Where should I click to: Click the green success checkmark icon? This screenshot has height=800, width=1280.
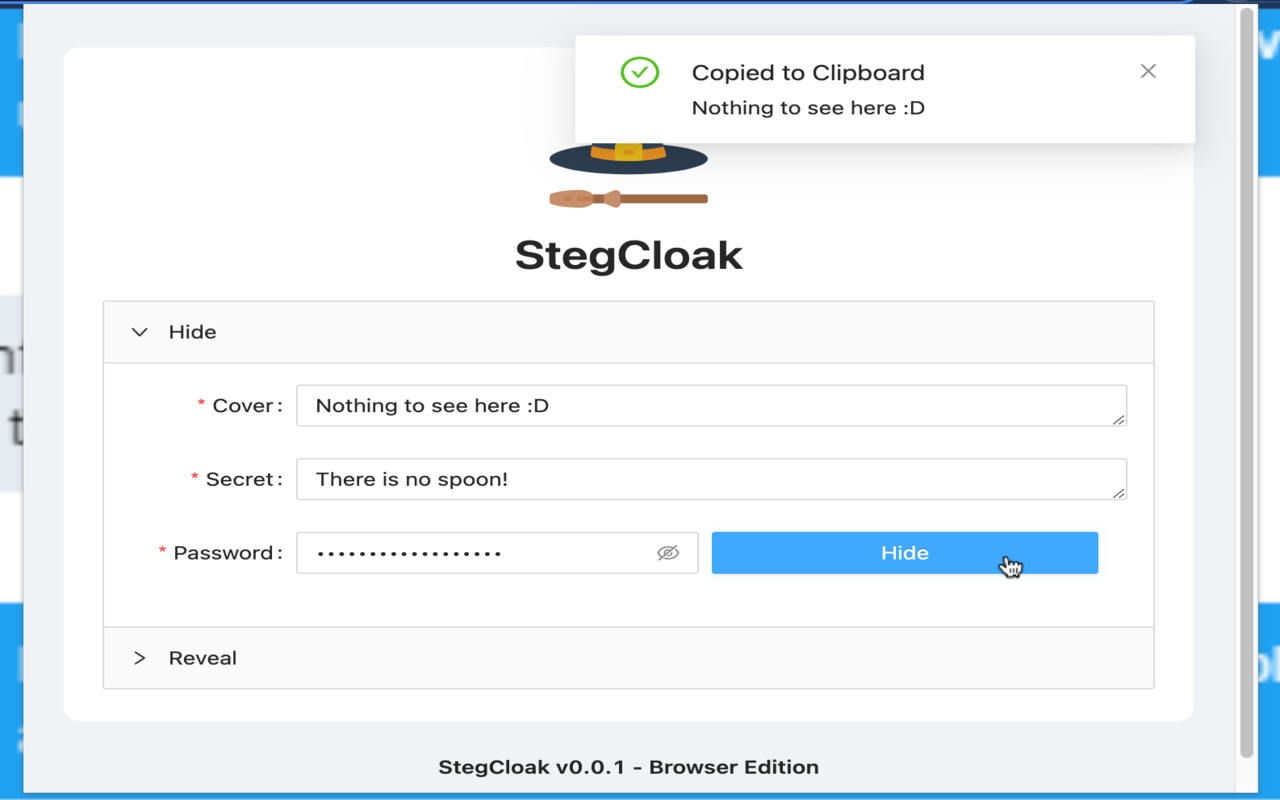pyautogui.click(x=640, y=72)
